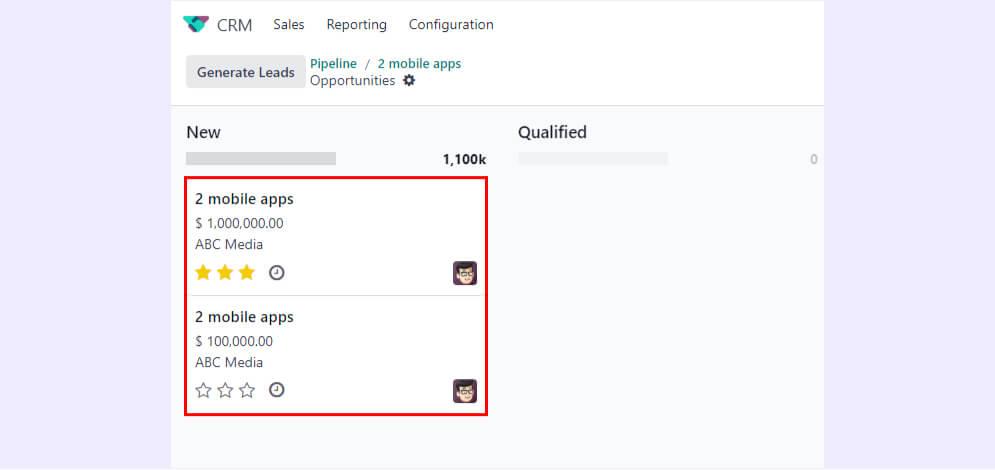The height and width of the screenshot is (470, 995).
Task: Click activity clock on $1,000,000 opportunity
Action: click(277, 272)
